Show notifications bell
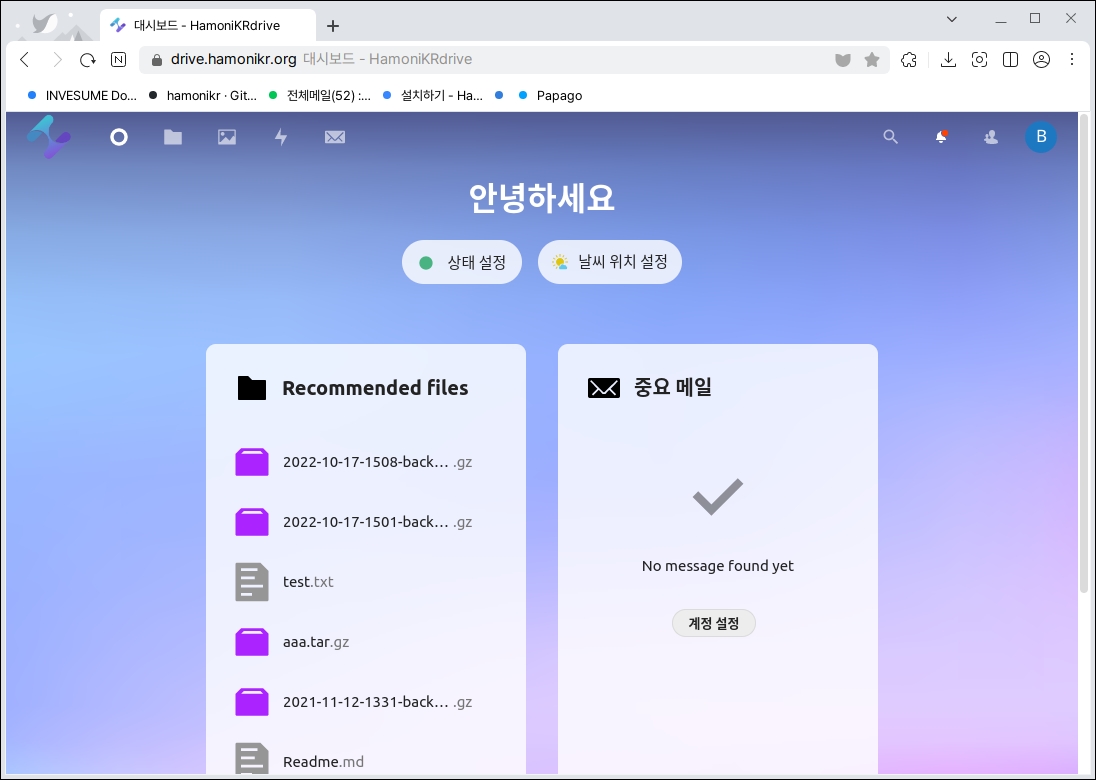The image size is (1096, 780). coord(941,137)
